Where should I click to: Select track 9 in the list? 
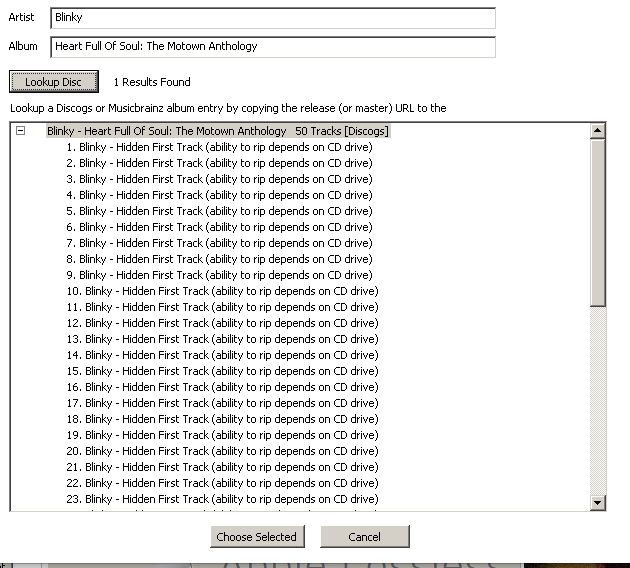219,275
